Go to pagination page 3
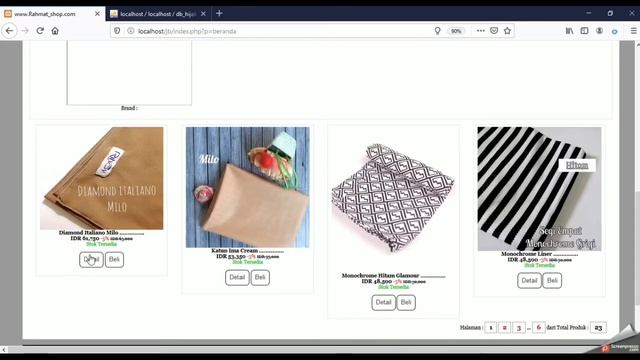The height and width of the screenshot is (360, 640). (519, 328)
